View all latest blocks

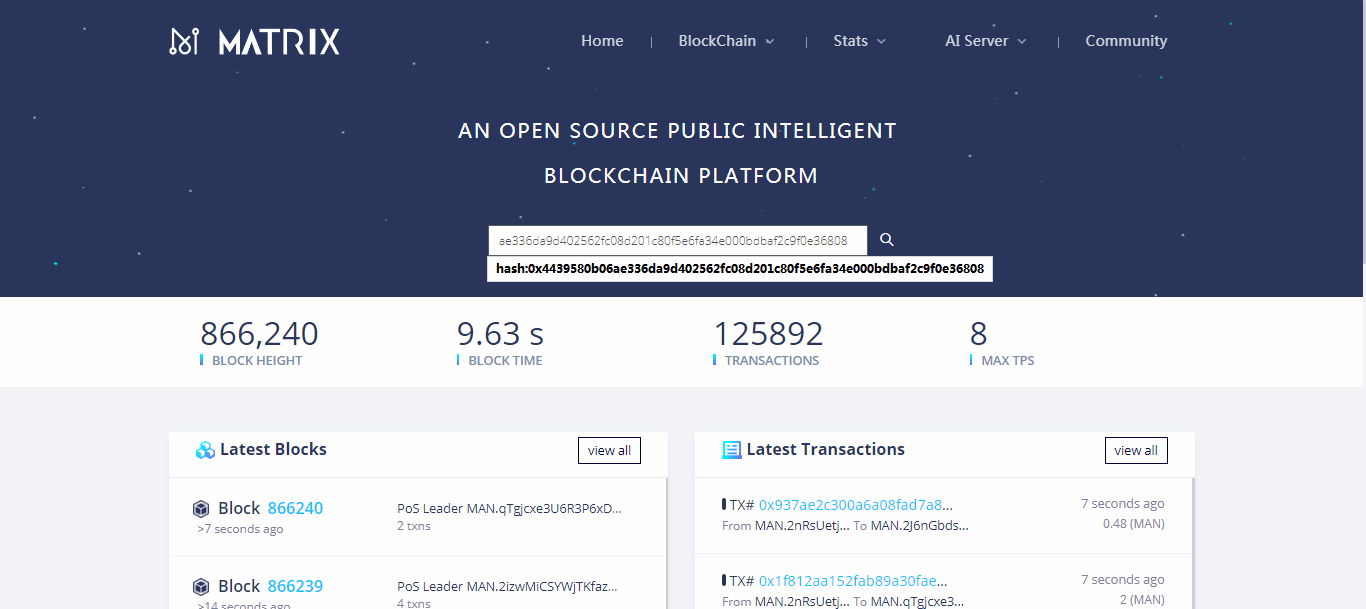coord(609,450)
